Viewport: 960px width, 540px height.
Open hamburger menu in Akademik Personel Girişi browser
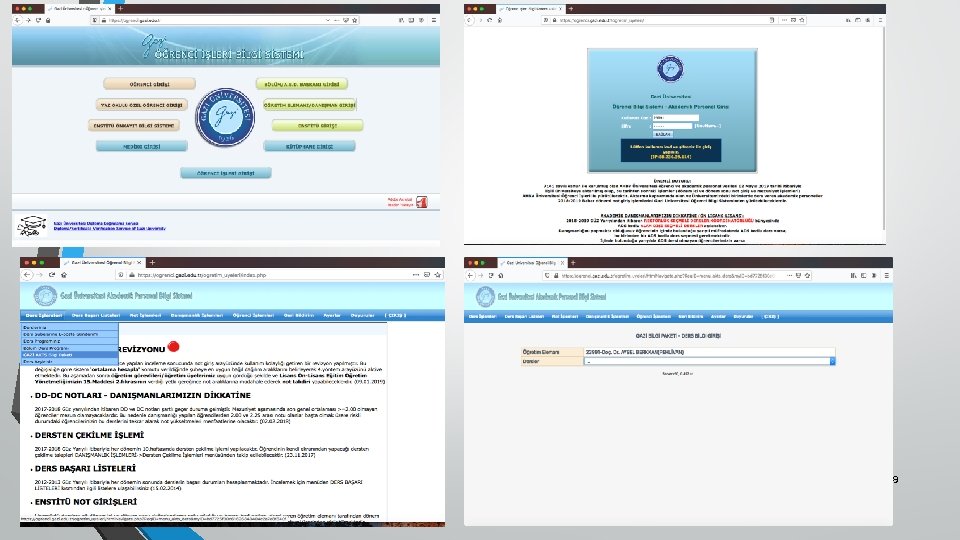[880, 20]
